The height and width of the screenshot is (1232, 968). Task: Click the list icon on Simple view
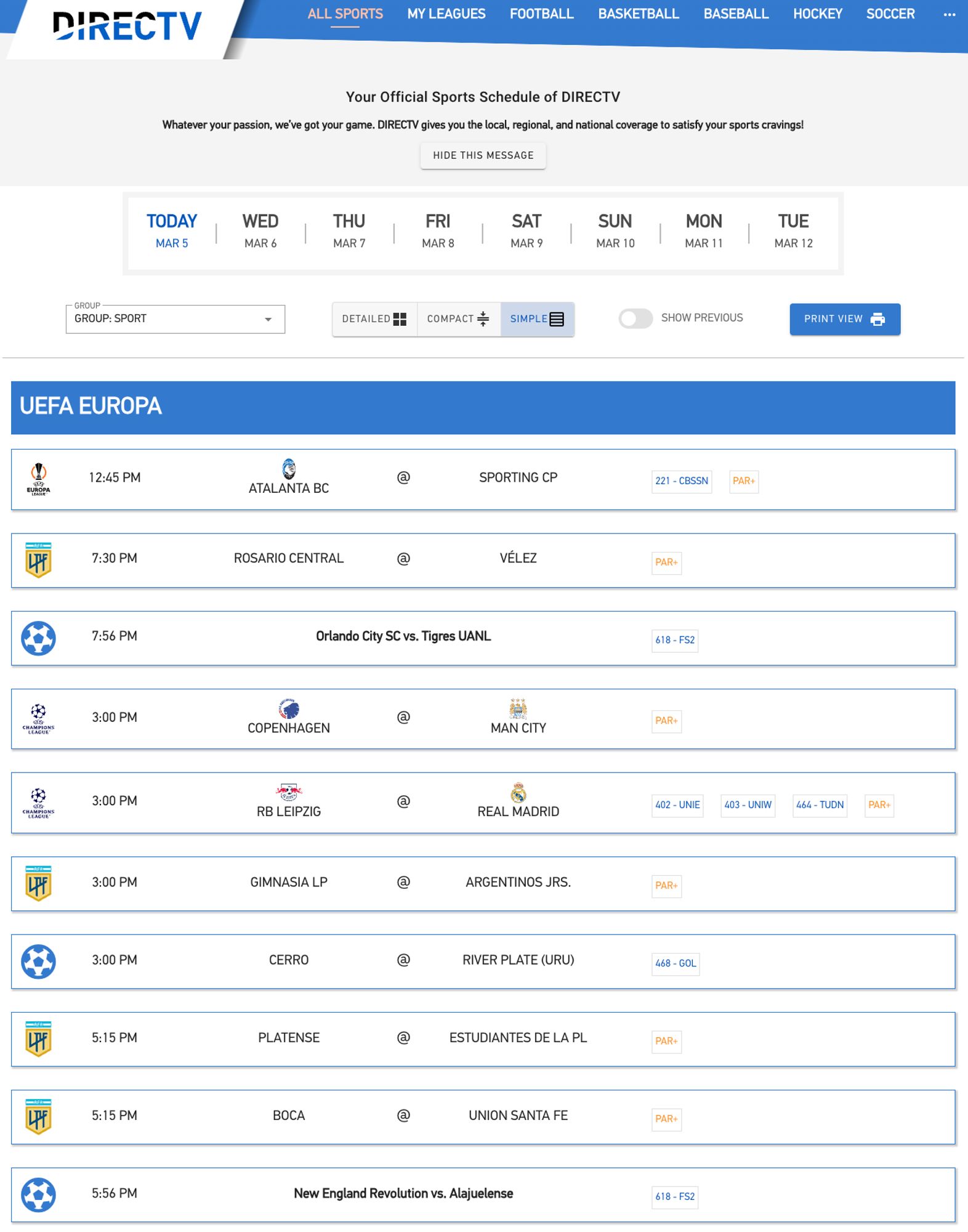pyautogui.click(x=557, y=319)
